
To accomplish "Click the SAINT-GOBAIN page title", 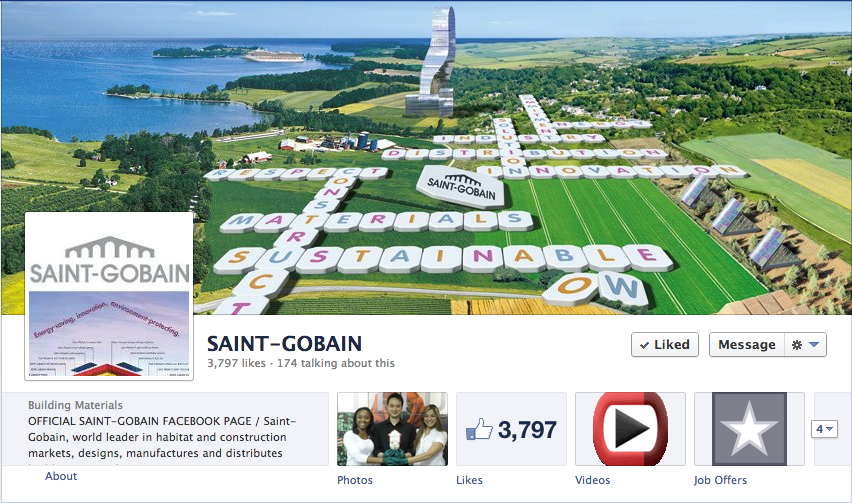I will [284, 343].
